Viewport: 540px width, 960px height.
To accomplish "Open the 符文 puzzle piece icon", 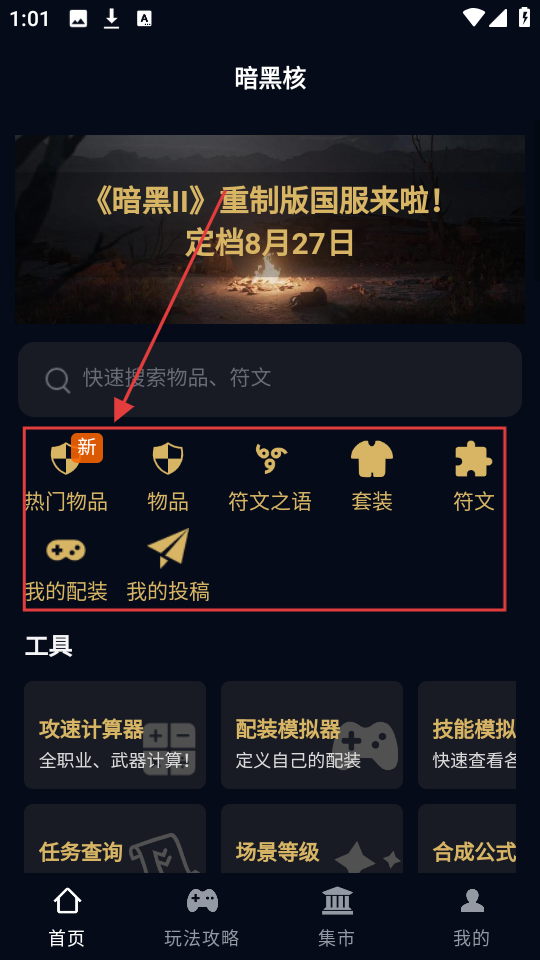I will pos(474,459).
